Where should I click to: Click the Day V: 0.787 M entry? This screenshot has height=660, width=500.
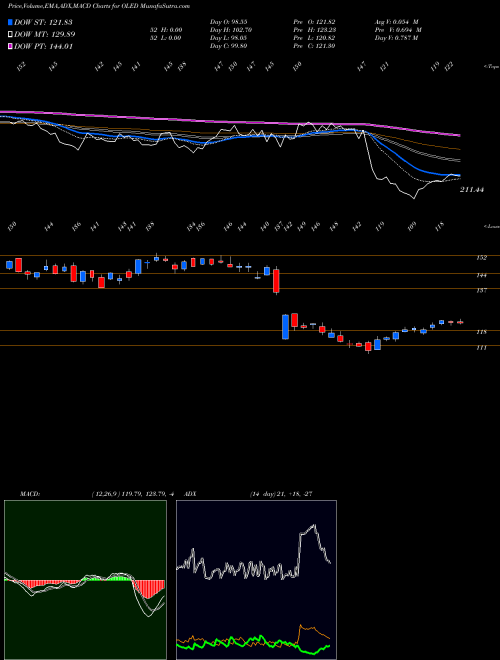click(x=396, y=38)
